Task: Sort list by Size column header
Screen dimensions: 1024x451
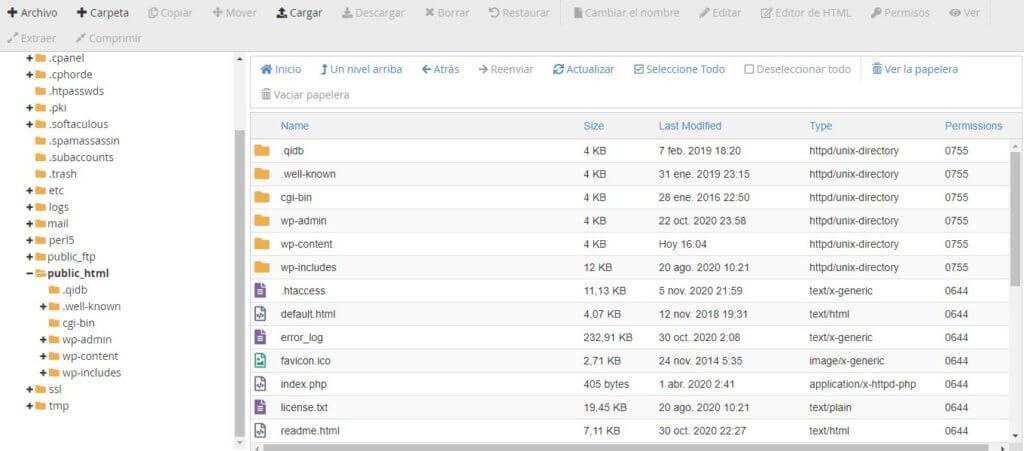Action: [593, 126]
